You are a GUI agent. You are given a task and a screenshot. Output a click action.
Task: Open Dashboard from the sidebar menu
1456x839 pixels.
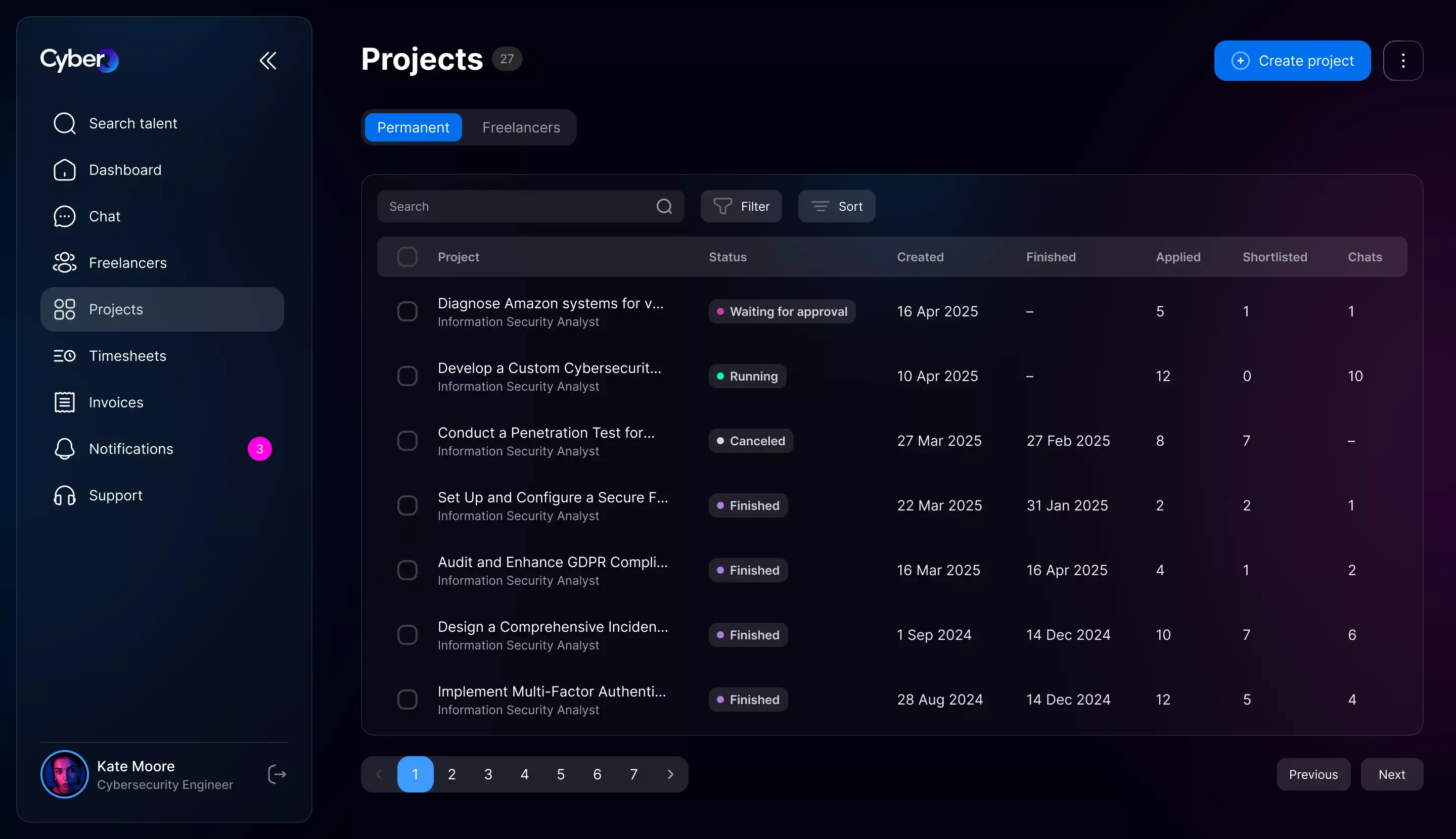[124, 170]
